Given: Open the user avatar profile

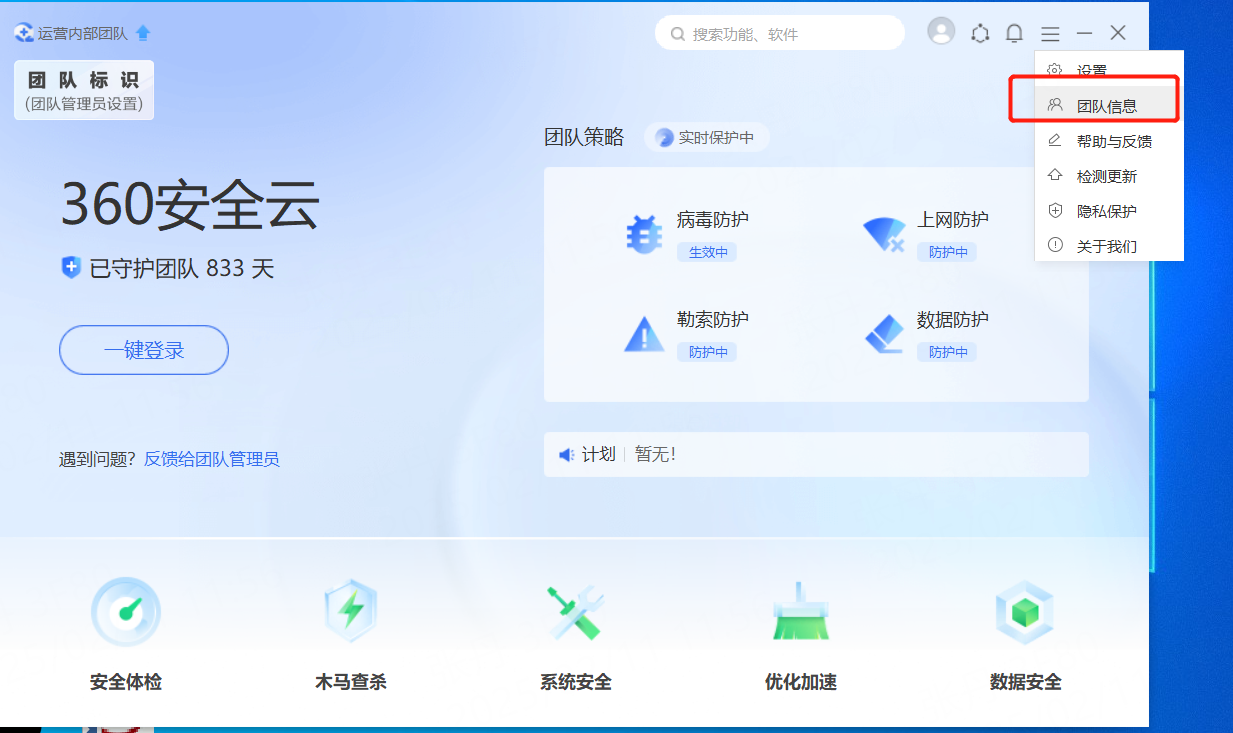Looking at the screenshot, I should [x=941, y=32].
